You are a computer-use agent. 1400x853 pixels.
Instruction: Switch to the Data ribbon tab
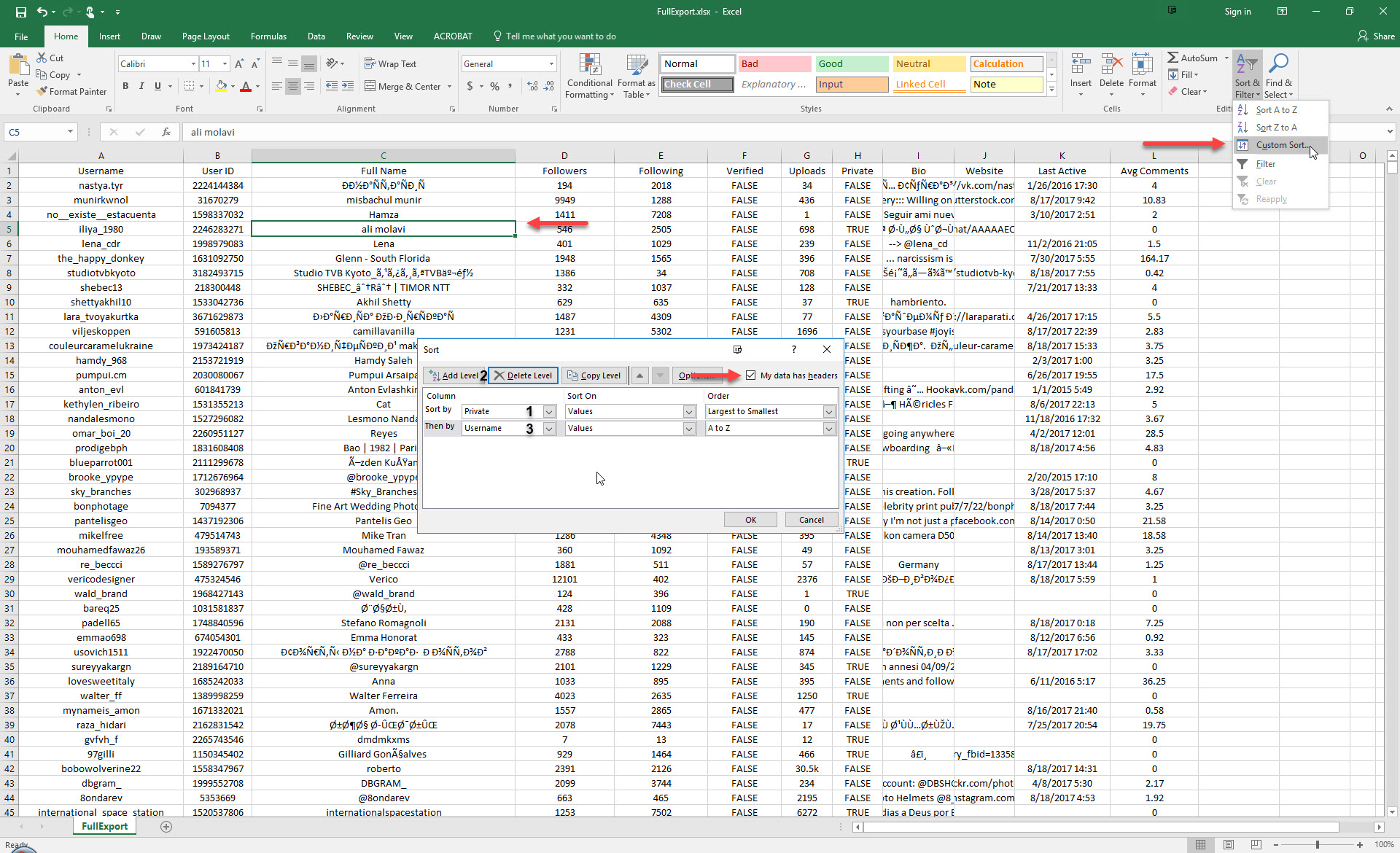click(x=316, y=36)
